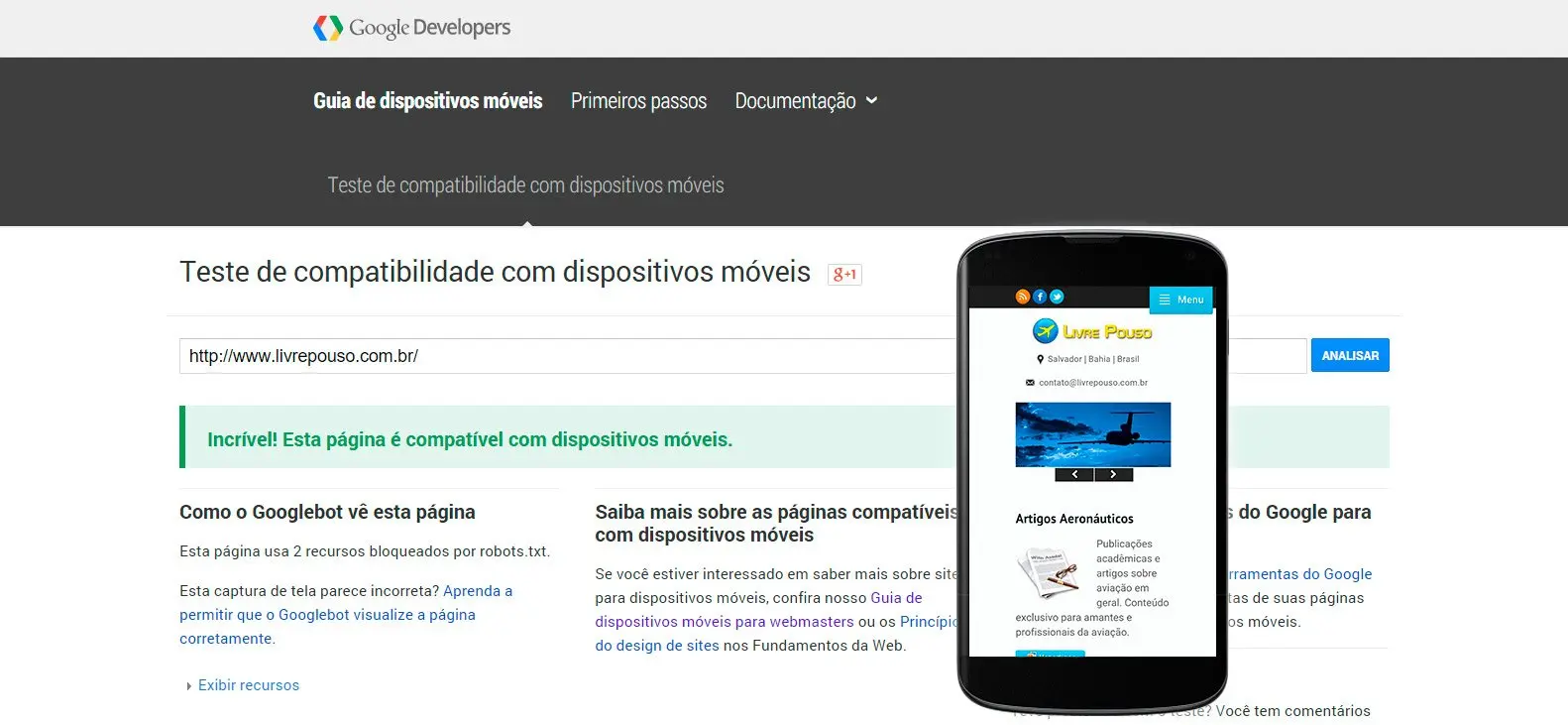Click the green mobile-friendly result message
Viewport: 1568px width, 725px height.
470,439
